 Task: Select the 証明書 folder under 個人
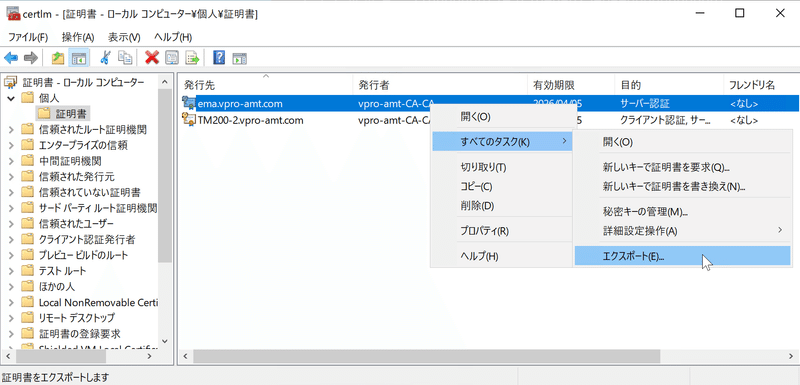click(x=71, y=114)
